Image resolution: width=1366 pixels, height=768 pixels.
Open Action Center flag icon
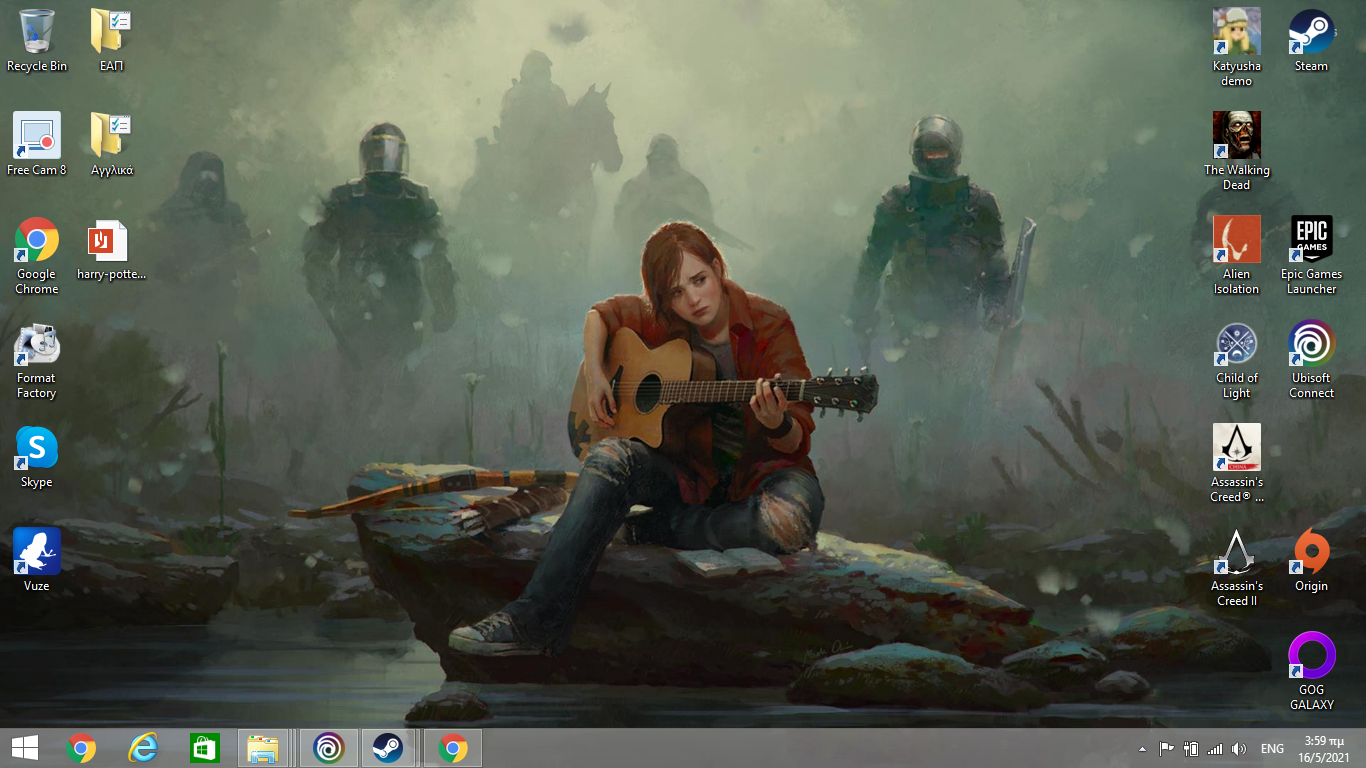pyautogui.click(x=1166, y=749)
